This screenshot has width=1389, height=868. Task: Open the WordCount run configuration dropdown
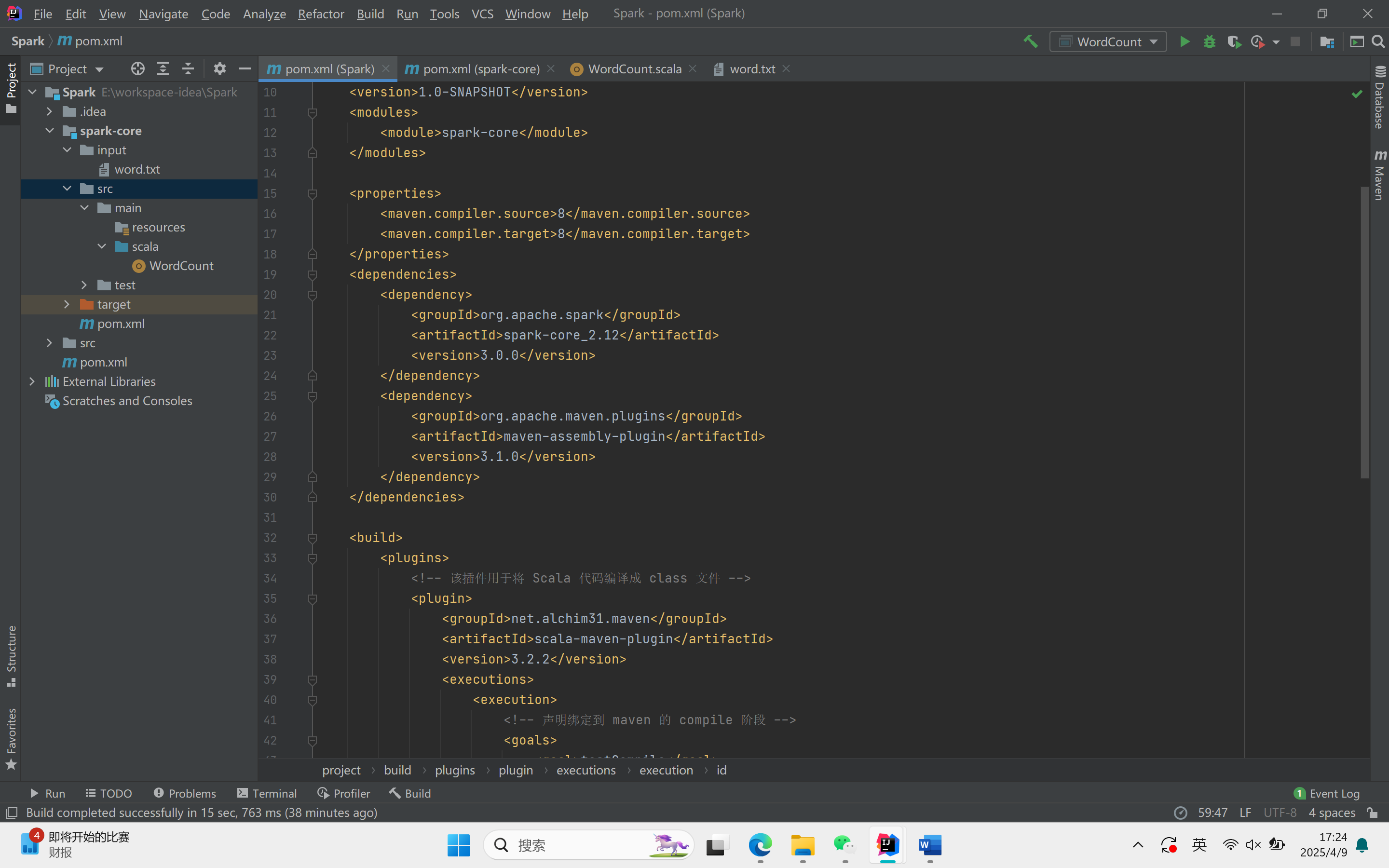[1108, 41]
